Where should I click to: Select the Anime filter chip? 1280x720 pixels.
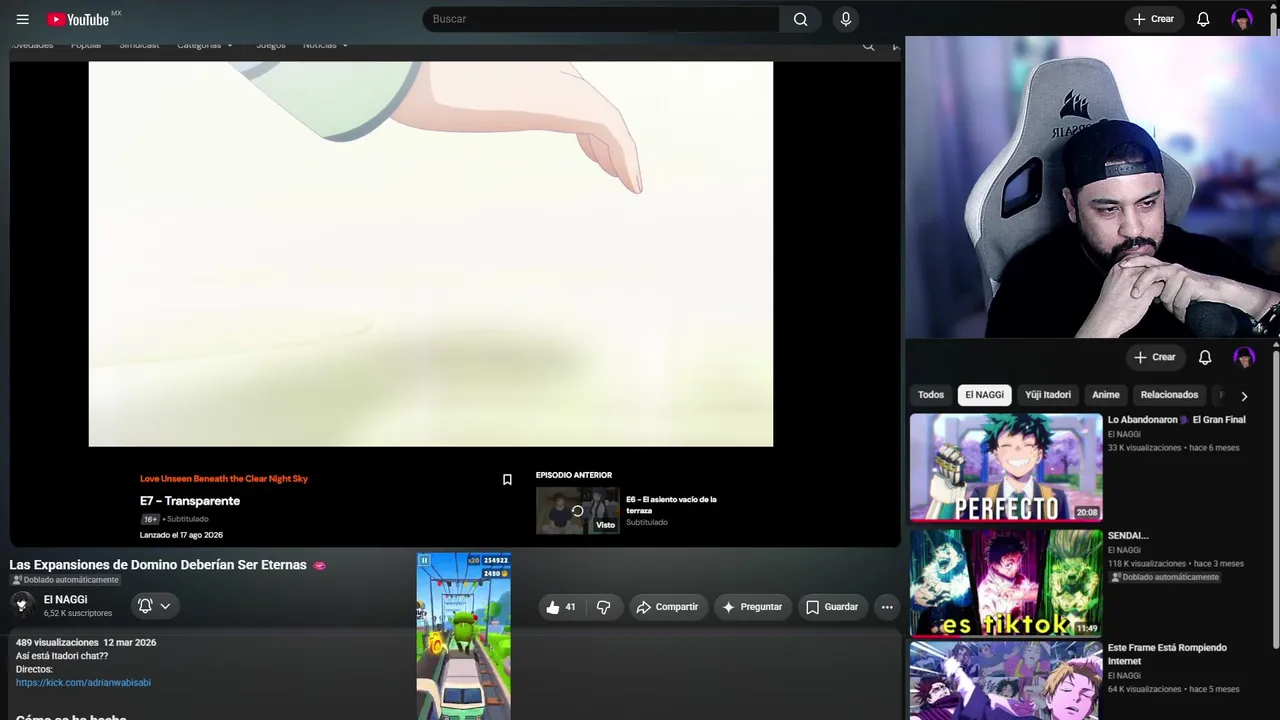coord(1105,395)
